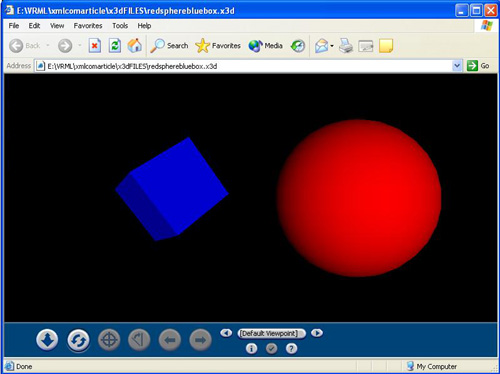Select the walk/fly navigation icon in viewer bar
Screen dimensions: 500x374
click(x=47, y=340)
